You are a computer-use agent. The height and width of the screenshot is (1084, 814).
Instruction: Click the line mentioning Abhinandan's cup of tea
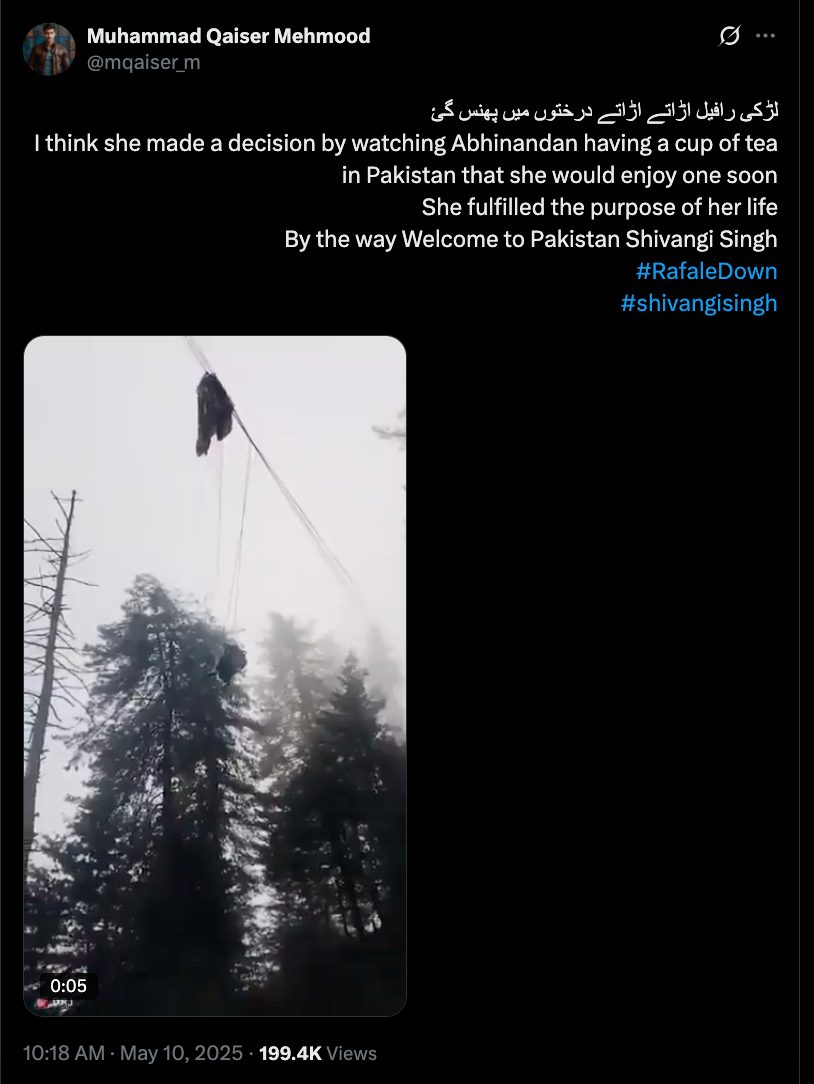point(406,143)
